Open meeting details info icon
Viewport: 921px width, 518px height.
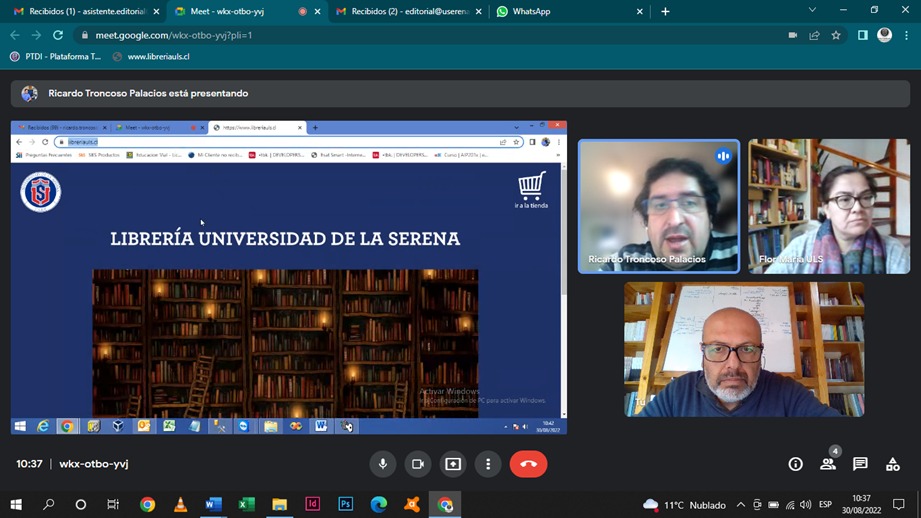pos(795,464)
